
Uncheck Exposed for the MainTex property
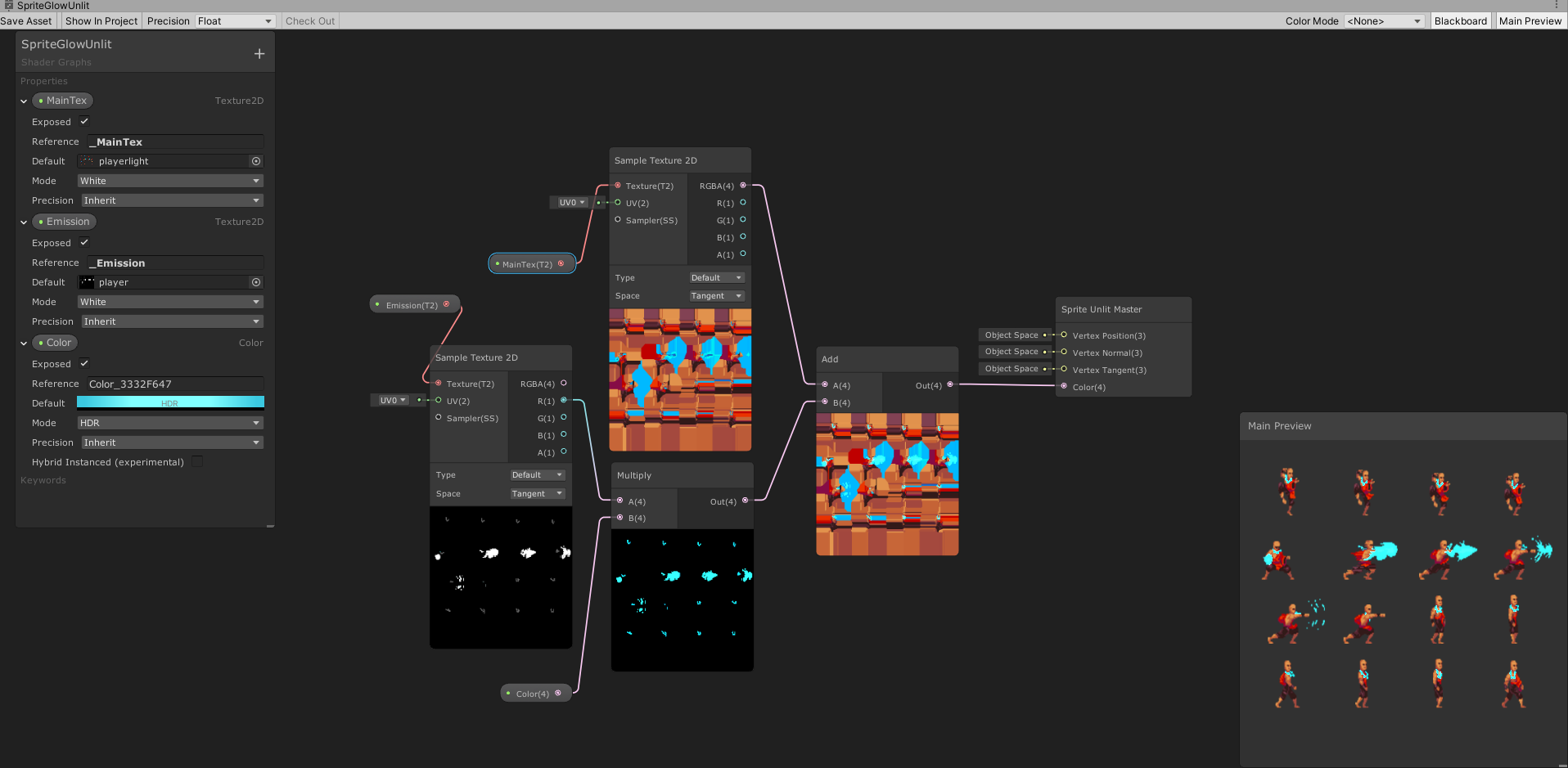pyautogui.click(x=84, y=121)
